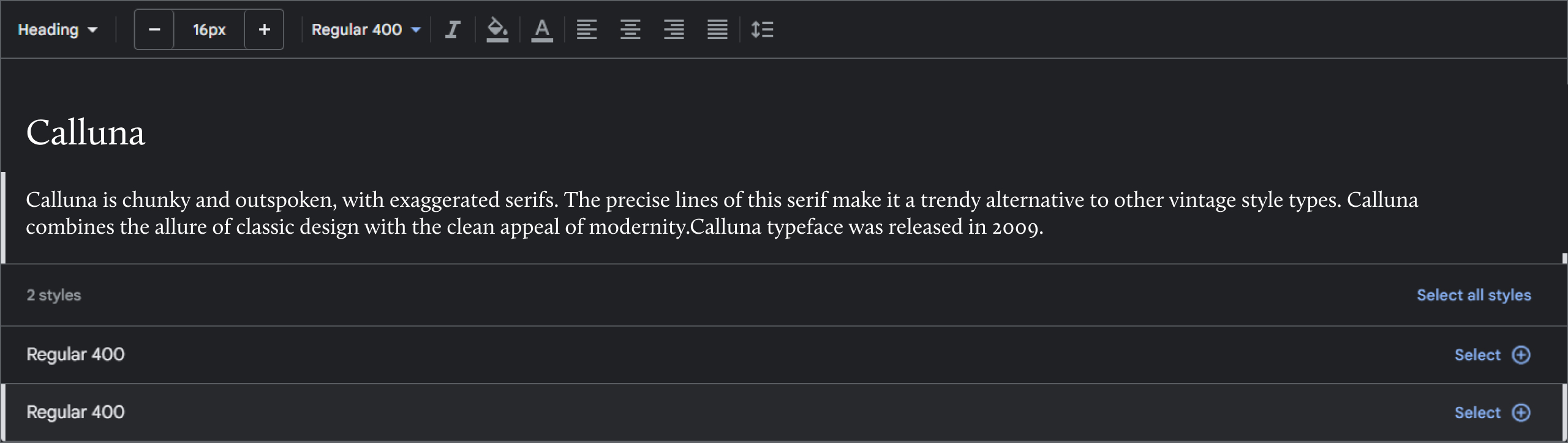Select the first Regular 400 style

point(1492,355)
